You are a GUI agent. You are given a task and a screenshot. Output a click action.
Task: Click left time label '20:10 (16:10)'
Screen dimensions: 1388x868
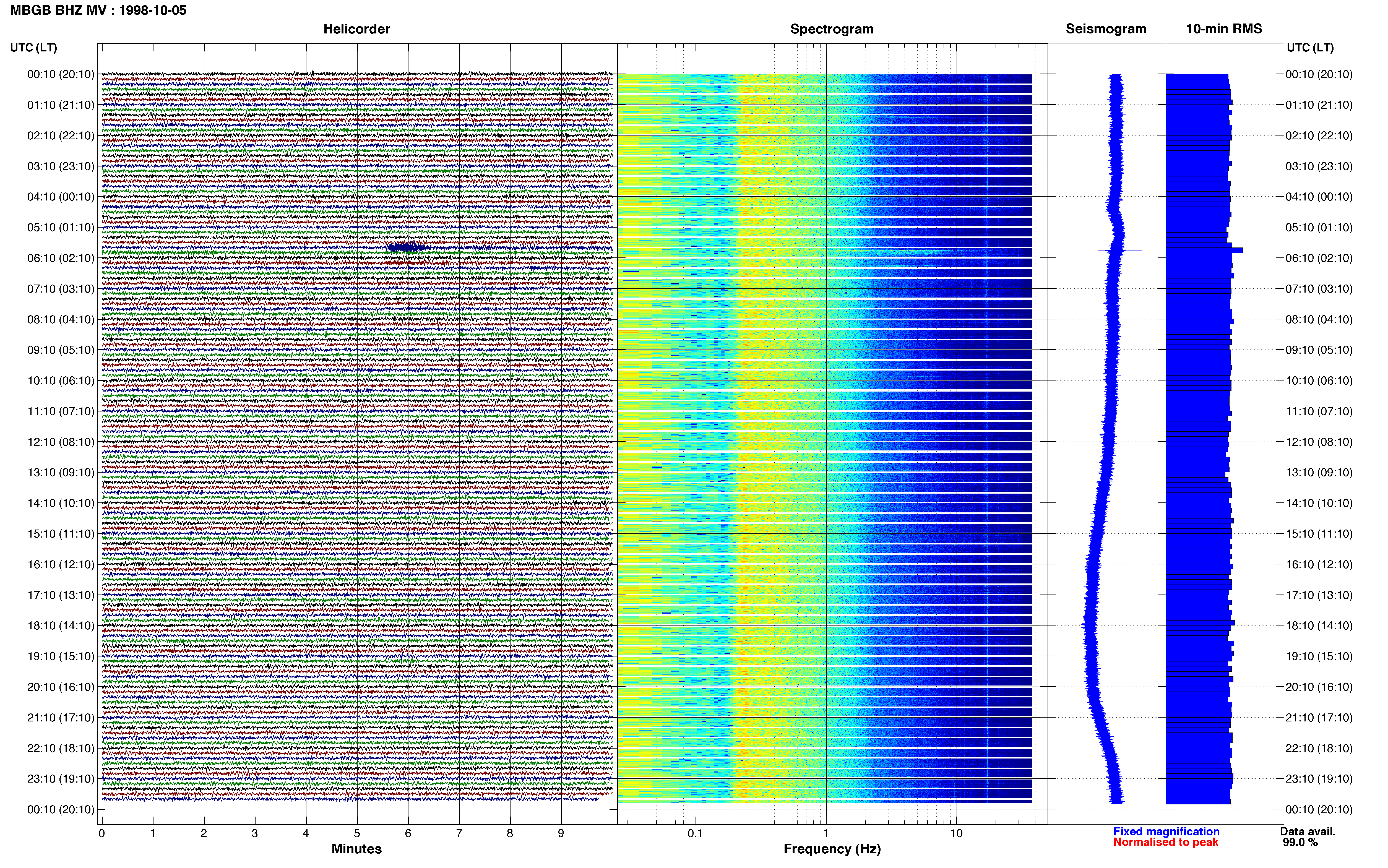60,687
